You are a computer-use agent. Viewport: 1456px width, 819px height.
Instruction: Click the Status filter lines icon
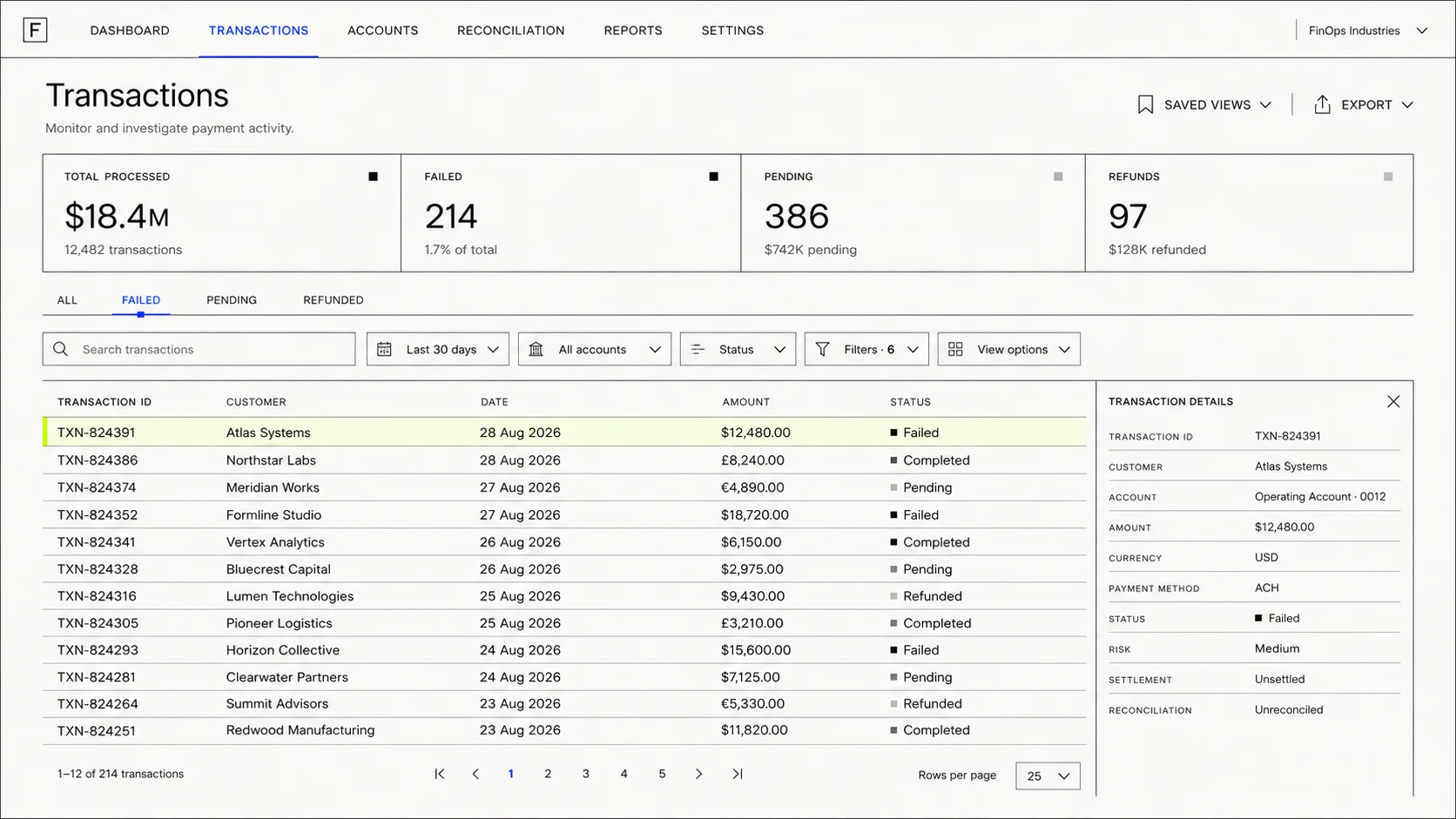[x=698, y=349]
